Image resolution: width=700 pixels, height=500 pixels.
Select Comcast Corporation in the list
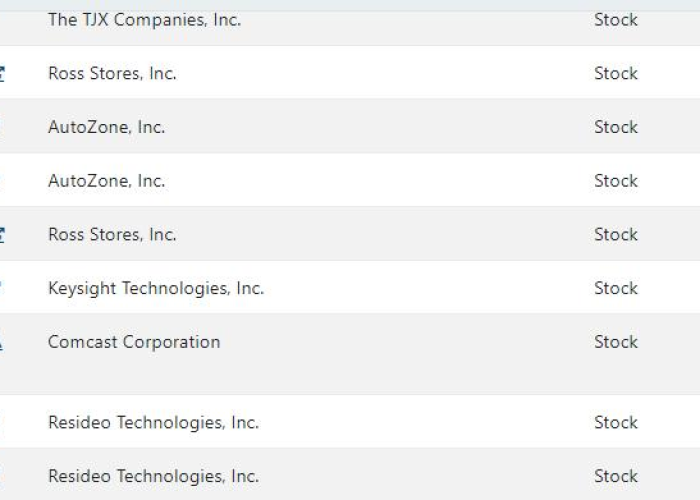tap(134, 342)
